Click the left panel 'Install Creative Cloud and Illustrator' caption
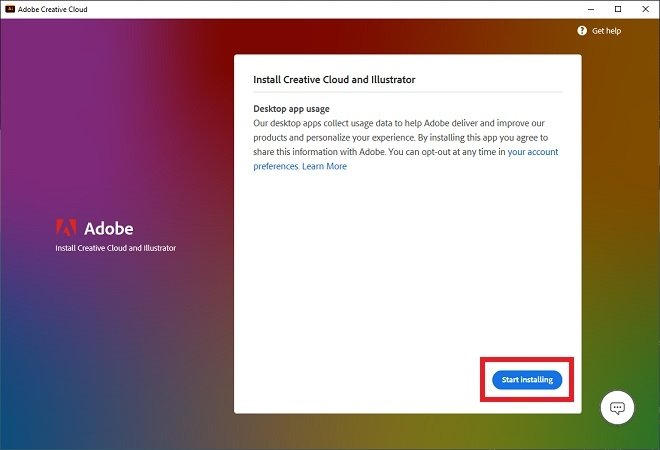The height and width of the screenshot is (450, 660). 116,248
